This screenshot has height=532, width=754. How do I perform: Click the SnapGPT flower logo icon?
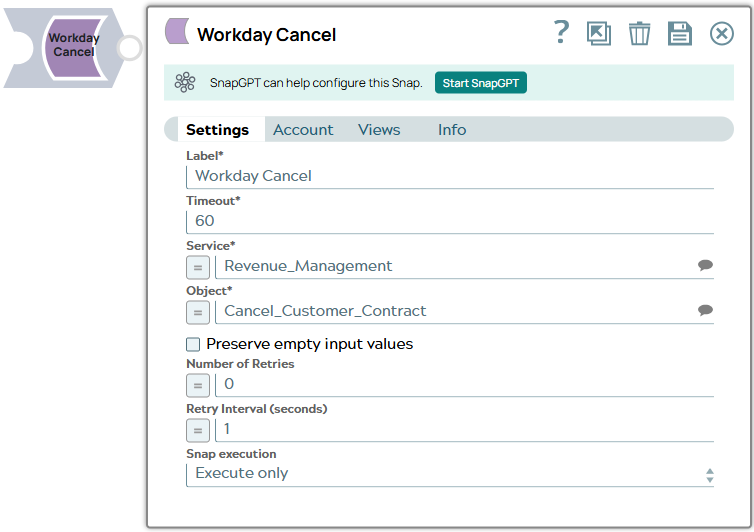tap(185, 83)
